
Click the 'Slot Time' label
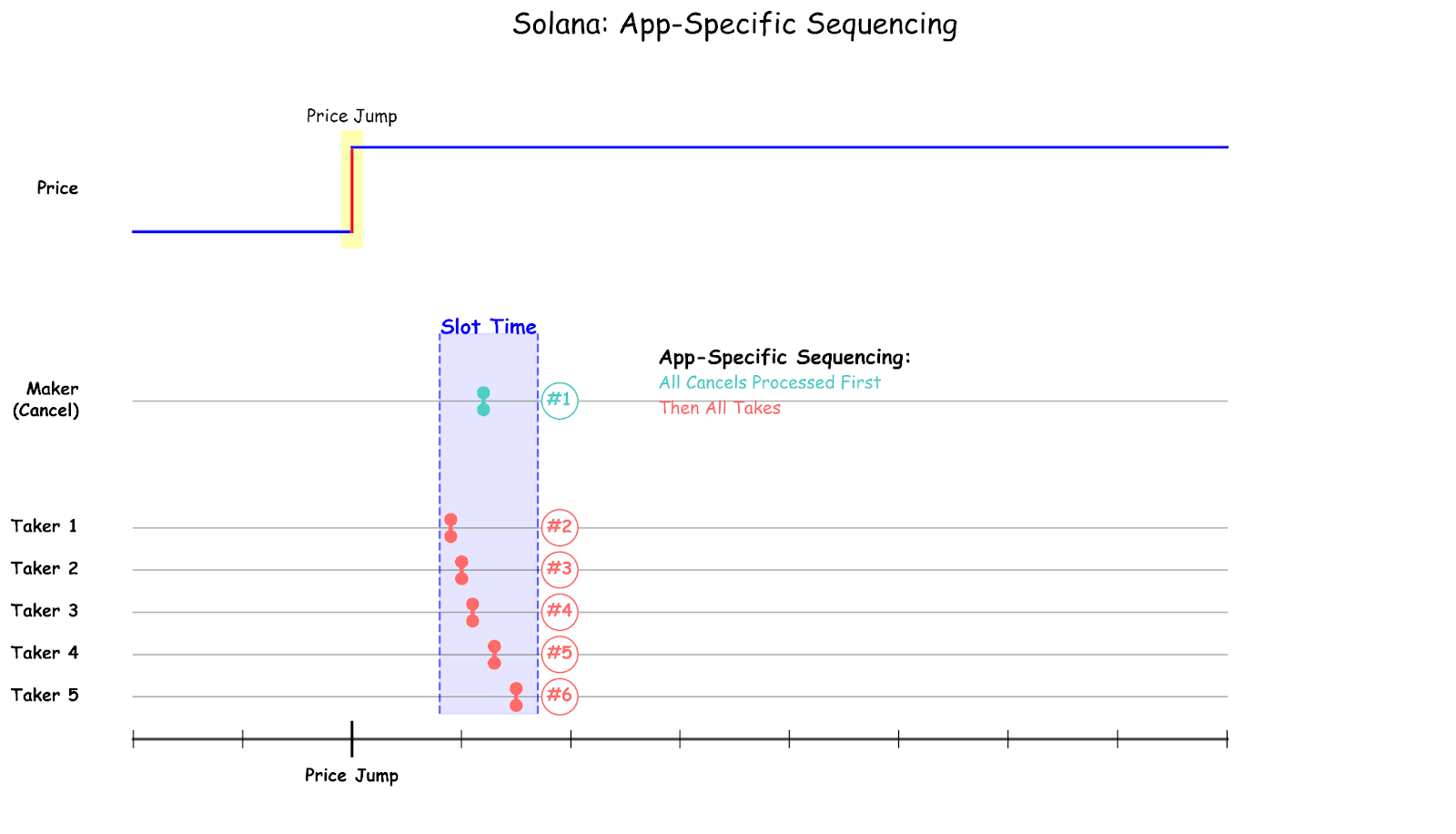point(489,327)
